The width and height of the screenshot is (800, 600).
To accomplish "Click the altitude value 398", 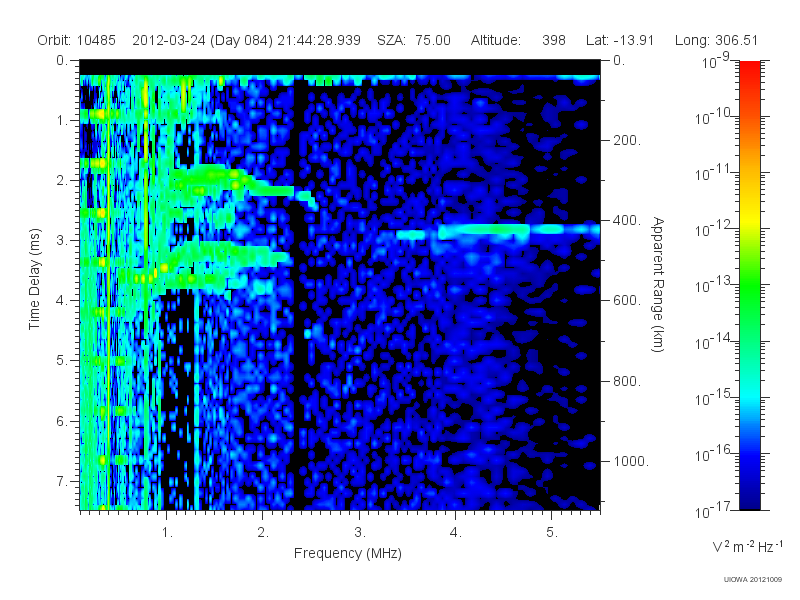I will (x=554, y=40).
